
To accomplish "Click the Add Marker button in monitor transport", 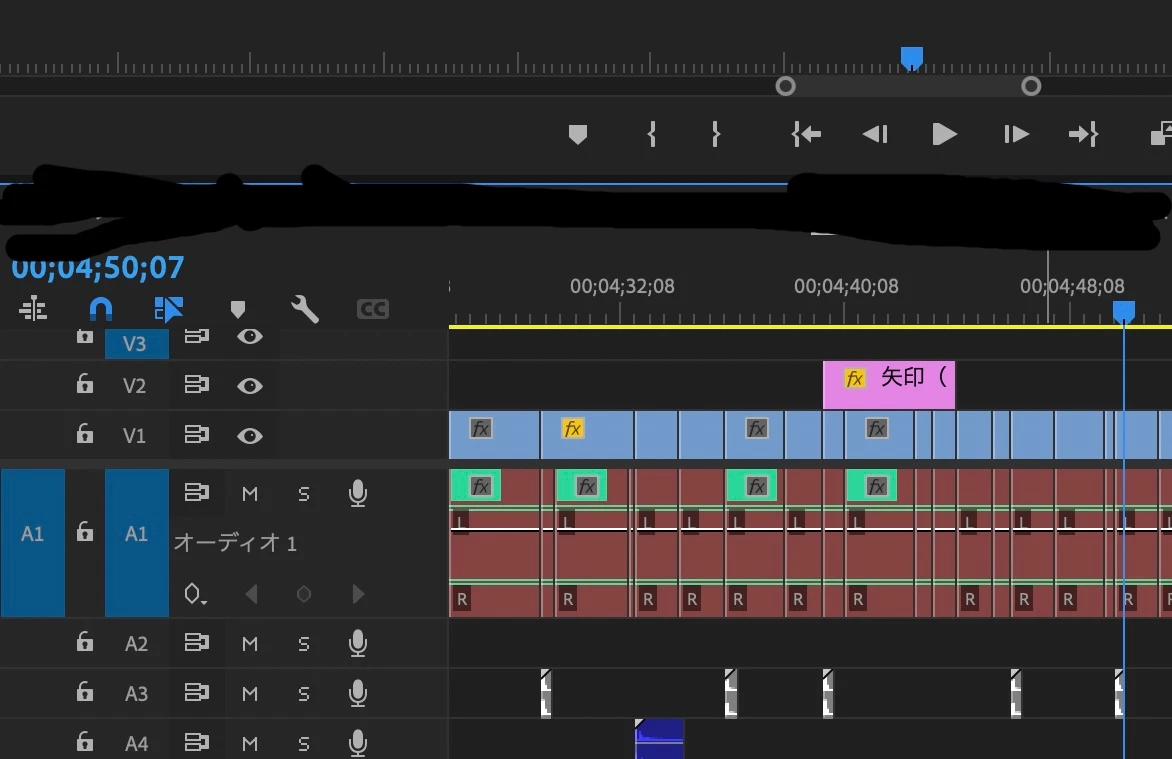I will click(x=578, y=135).
